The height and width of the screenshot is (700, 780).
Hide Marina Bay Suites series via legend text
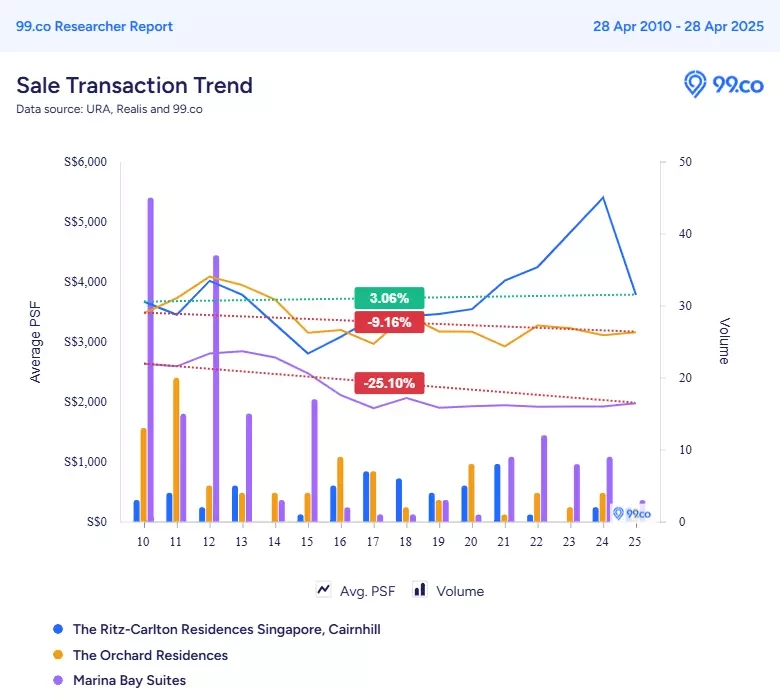pyautogui.click(x=129, y=680)
